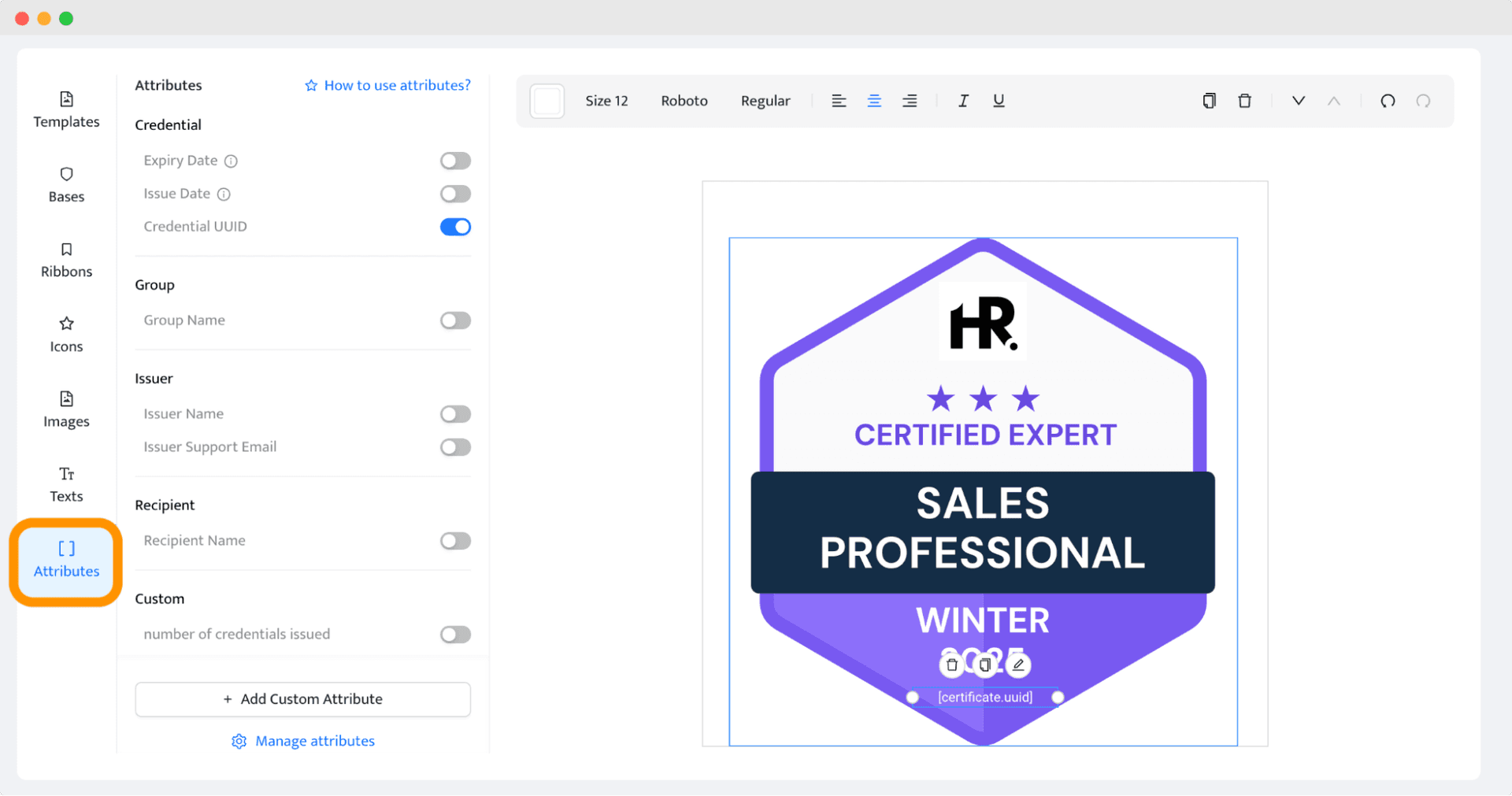Viewport: 1512px width, 796px height.
Task: Open the Ribbons panel
Action: pos(66,260)
